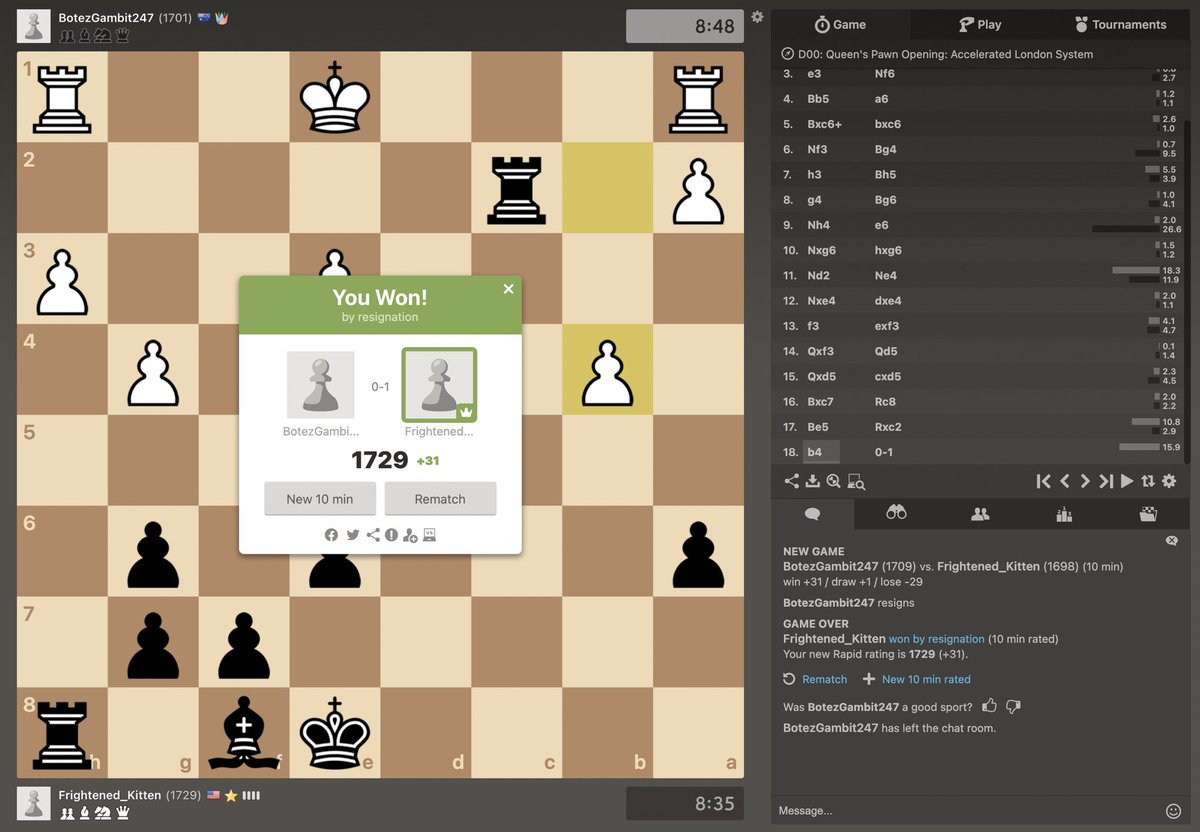Jump to last move
This screenshot has width=1200, height=832.
click(1106, 481)
